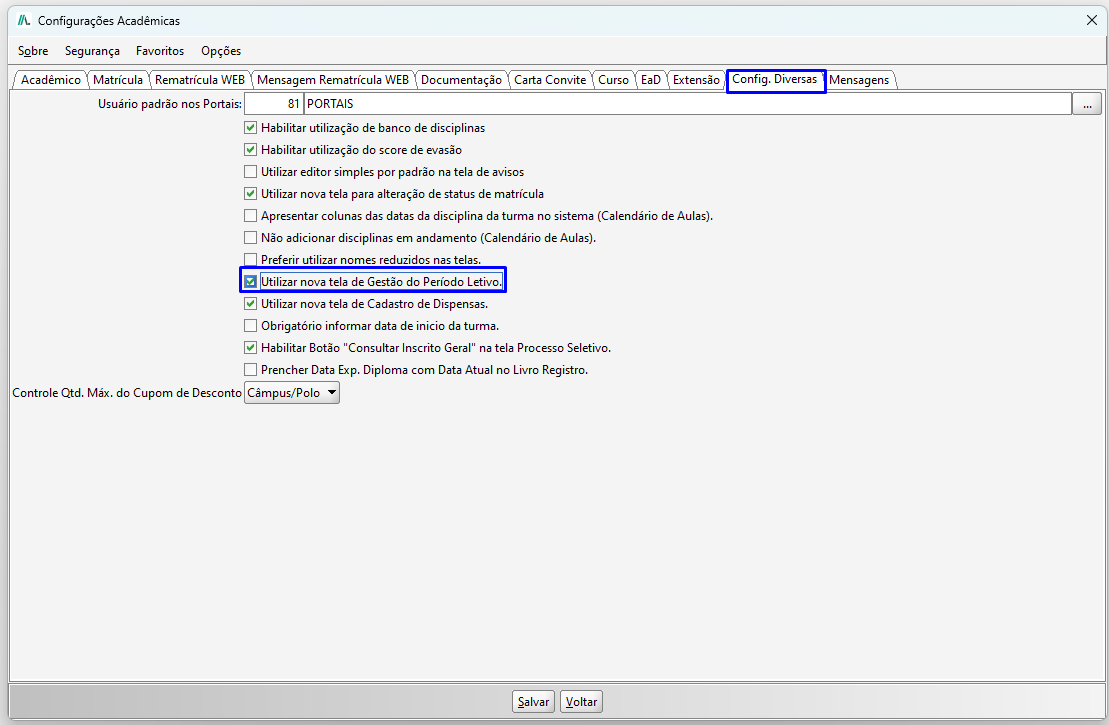Screen dimensions: 1109x725
Task: Check 'Prencher Data Exp. Diploma com Data Atual'
Action: tap(250, 369)
